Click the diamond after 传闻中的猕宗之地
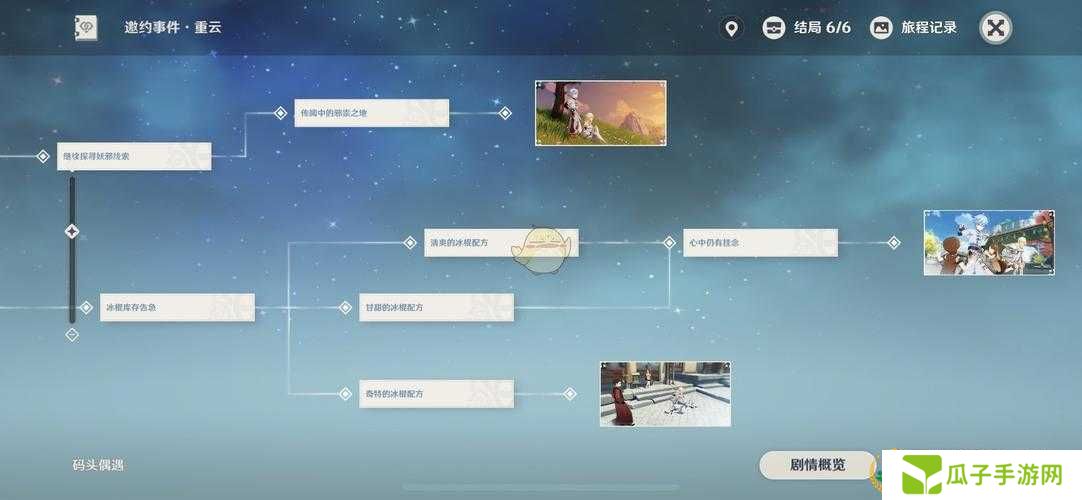The image size is (1082, 500). click(505, 113)
